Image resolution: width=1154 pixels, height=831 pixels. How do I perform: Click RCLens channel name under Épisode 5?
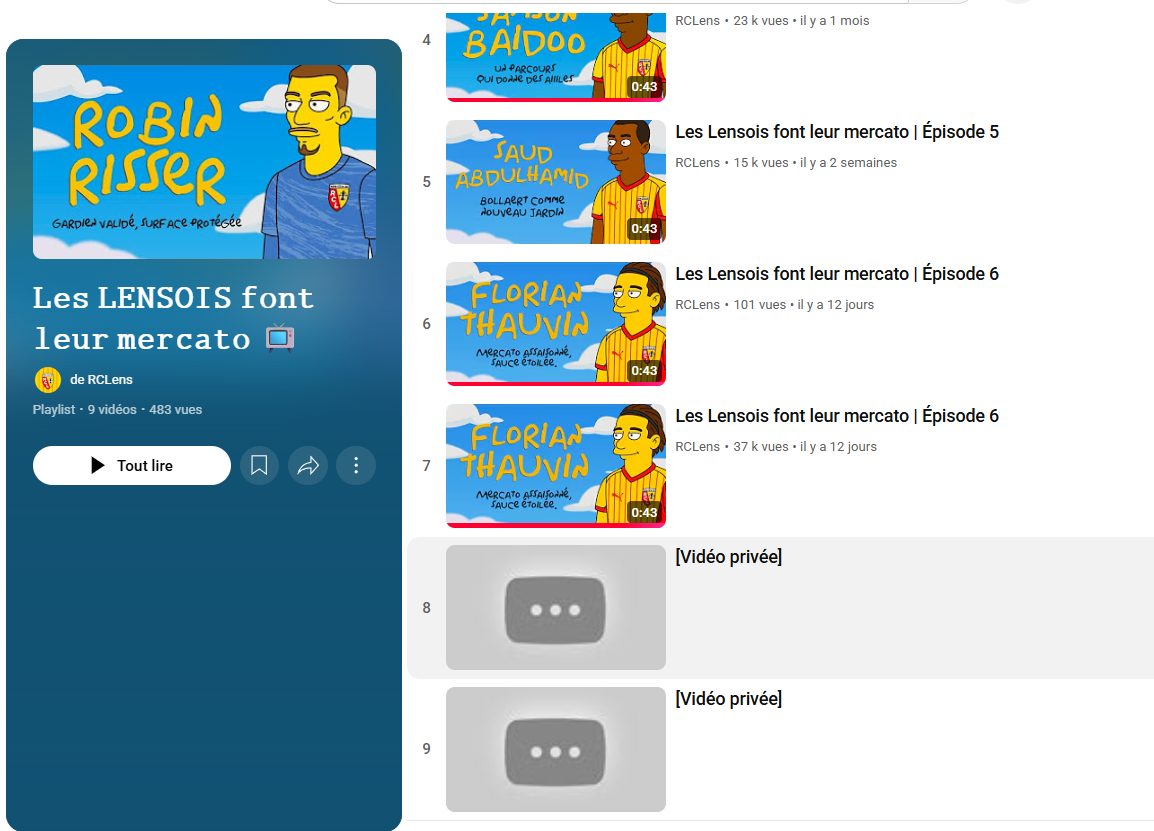tap(698, 163)
